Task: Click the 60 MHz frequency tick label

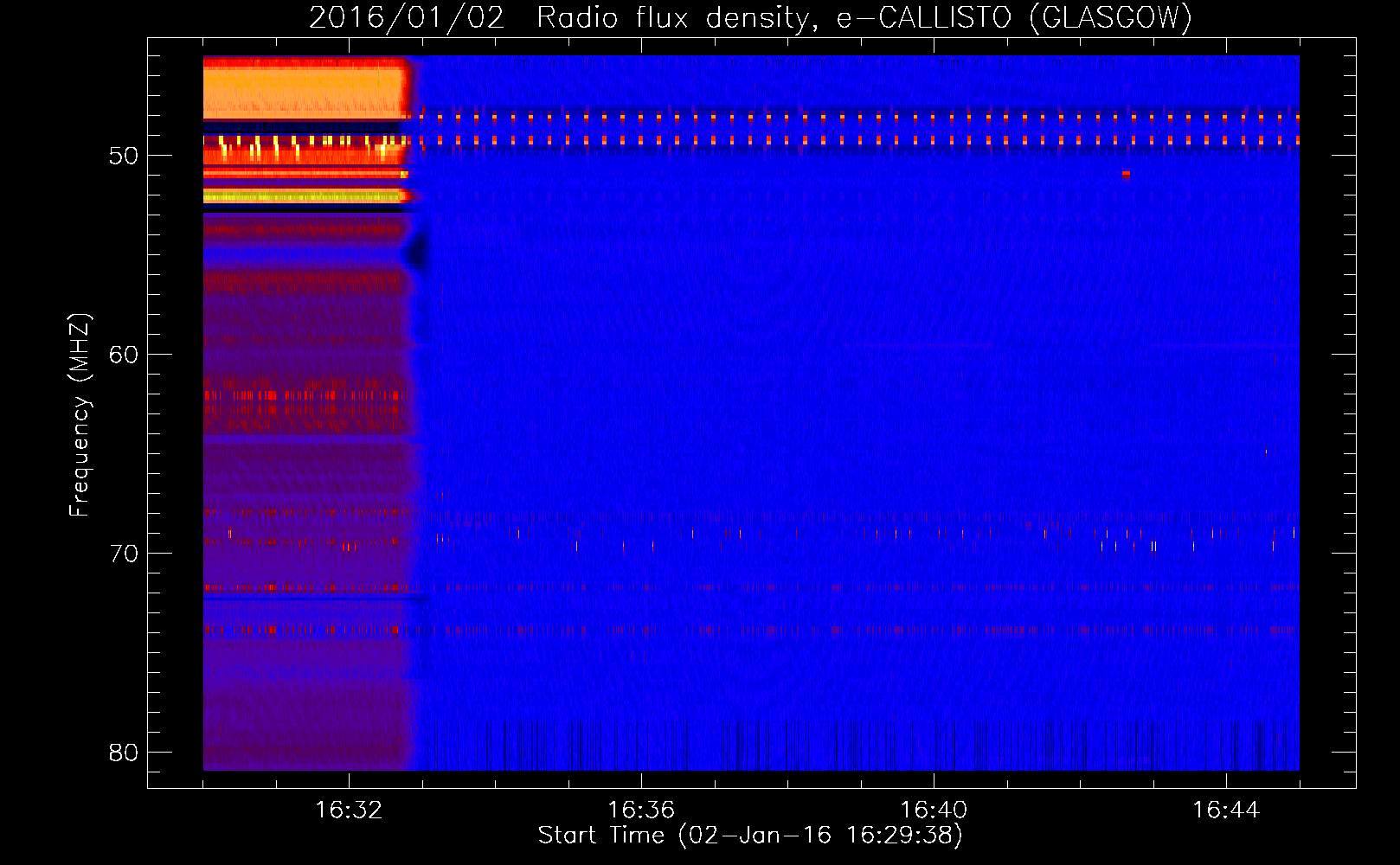Action: click(x=124, y=355)
